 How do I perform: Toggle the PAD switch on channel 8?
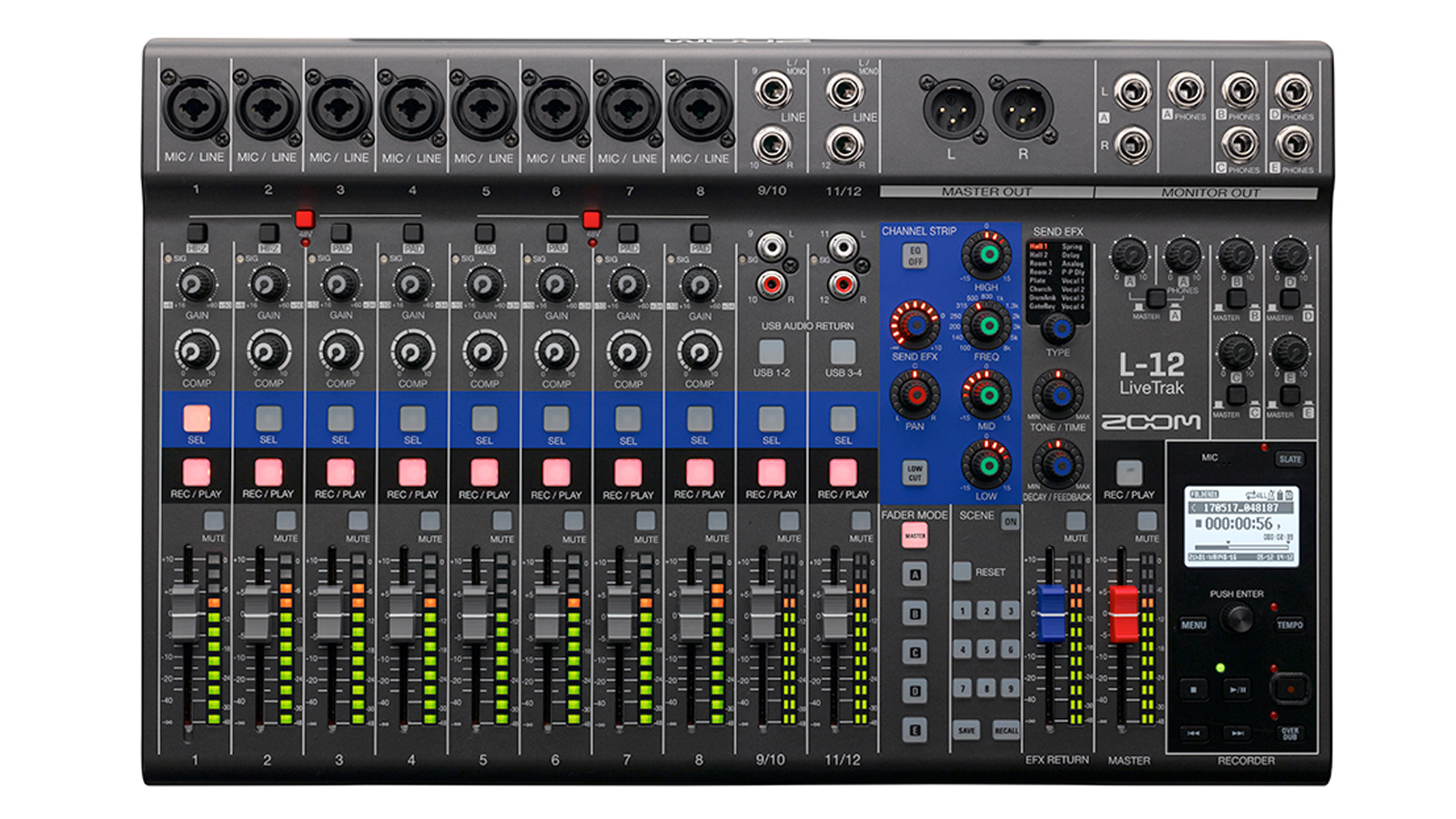coord(700,232)
